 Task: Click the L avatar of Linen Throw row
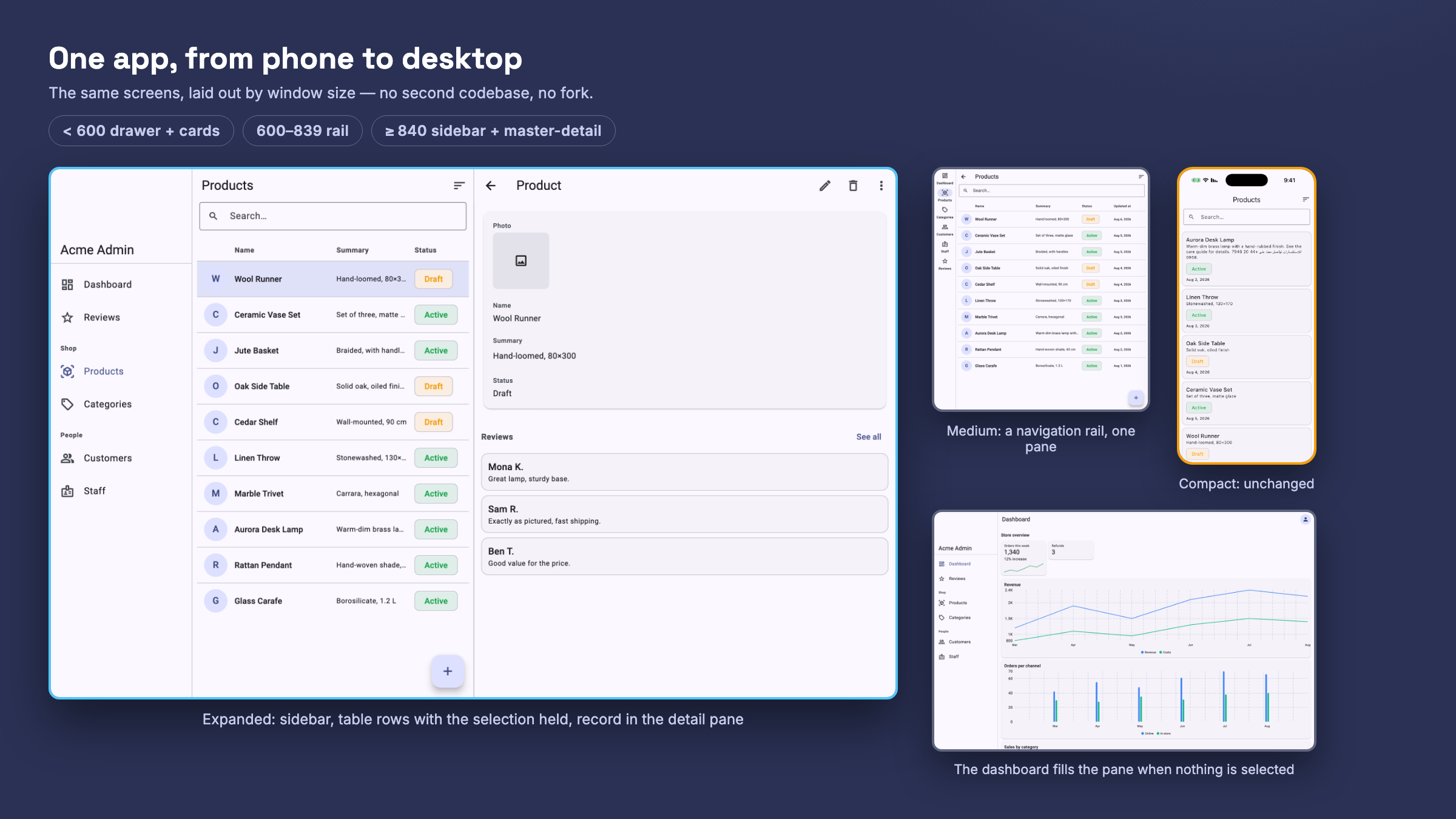[x=215, y=458]
